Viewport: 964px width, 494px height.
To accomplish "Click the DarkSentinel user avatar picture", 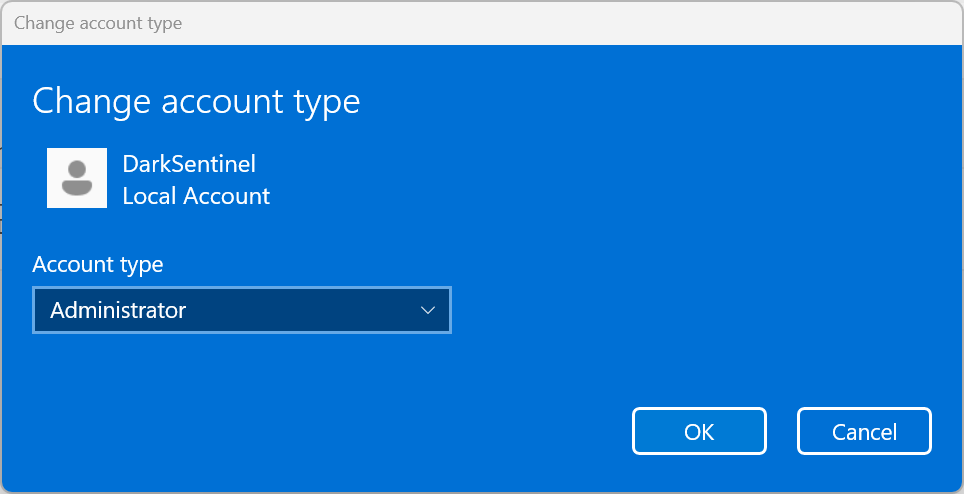I will click(x=77, y=178).
